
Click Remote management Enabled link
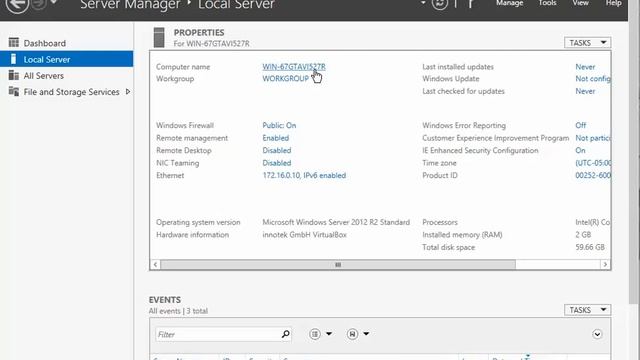[x=276, y=138]
